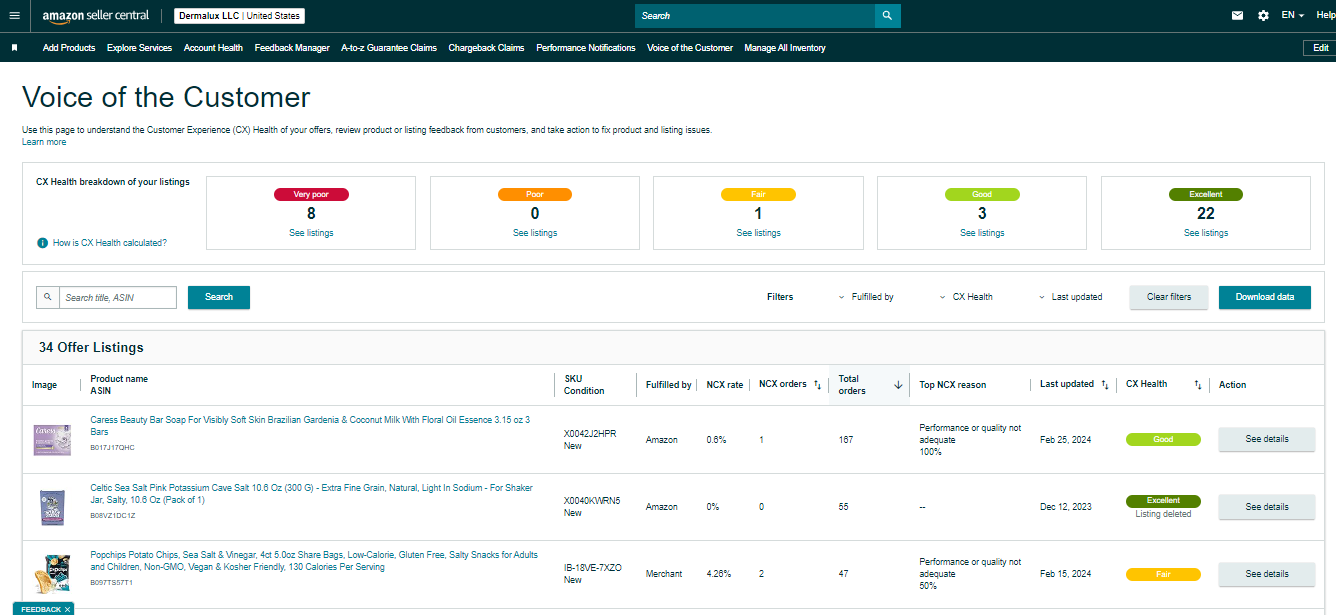See listings under Fair
Screen dimensions: 1336x615
coord(758,233)
